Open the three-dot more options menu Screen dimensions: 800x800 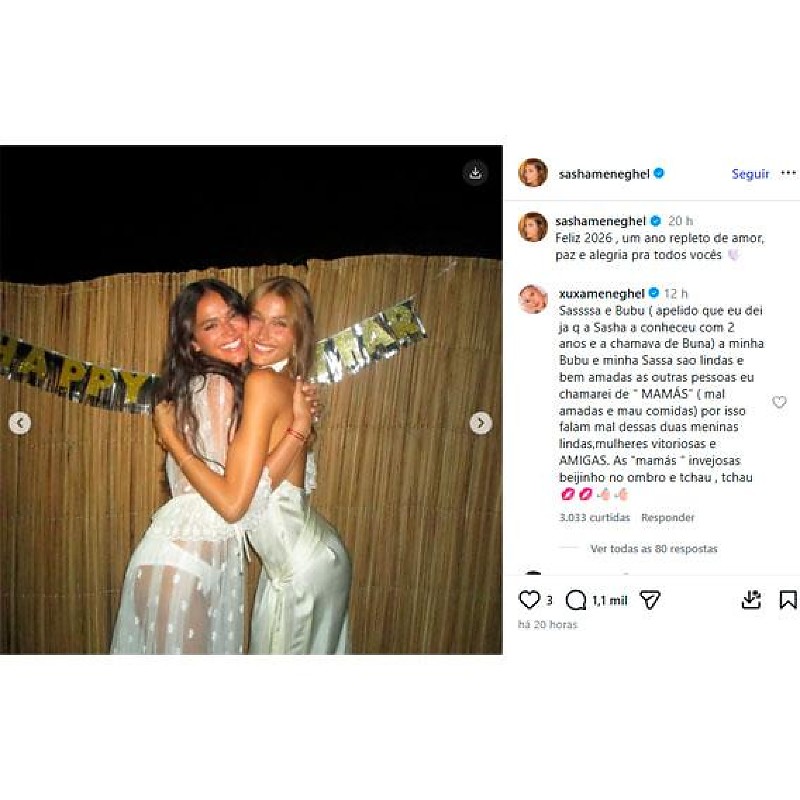coord(788,173)
